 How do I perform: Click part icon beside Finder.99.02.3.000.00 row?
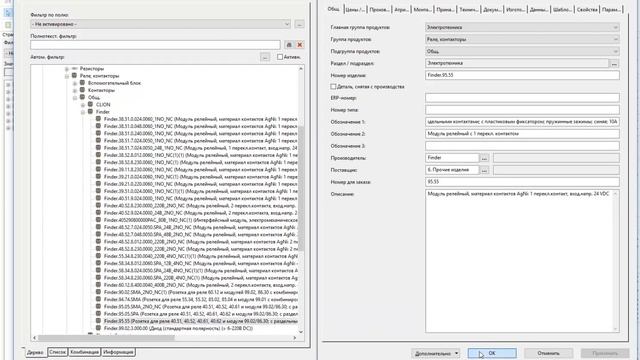pos(98,328)
